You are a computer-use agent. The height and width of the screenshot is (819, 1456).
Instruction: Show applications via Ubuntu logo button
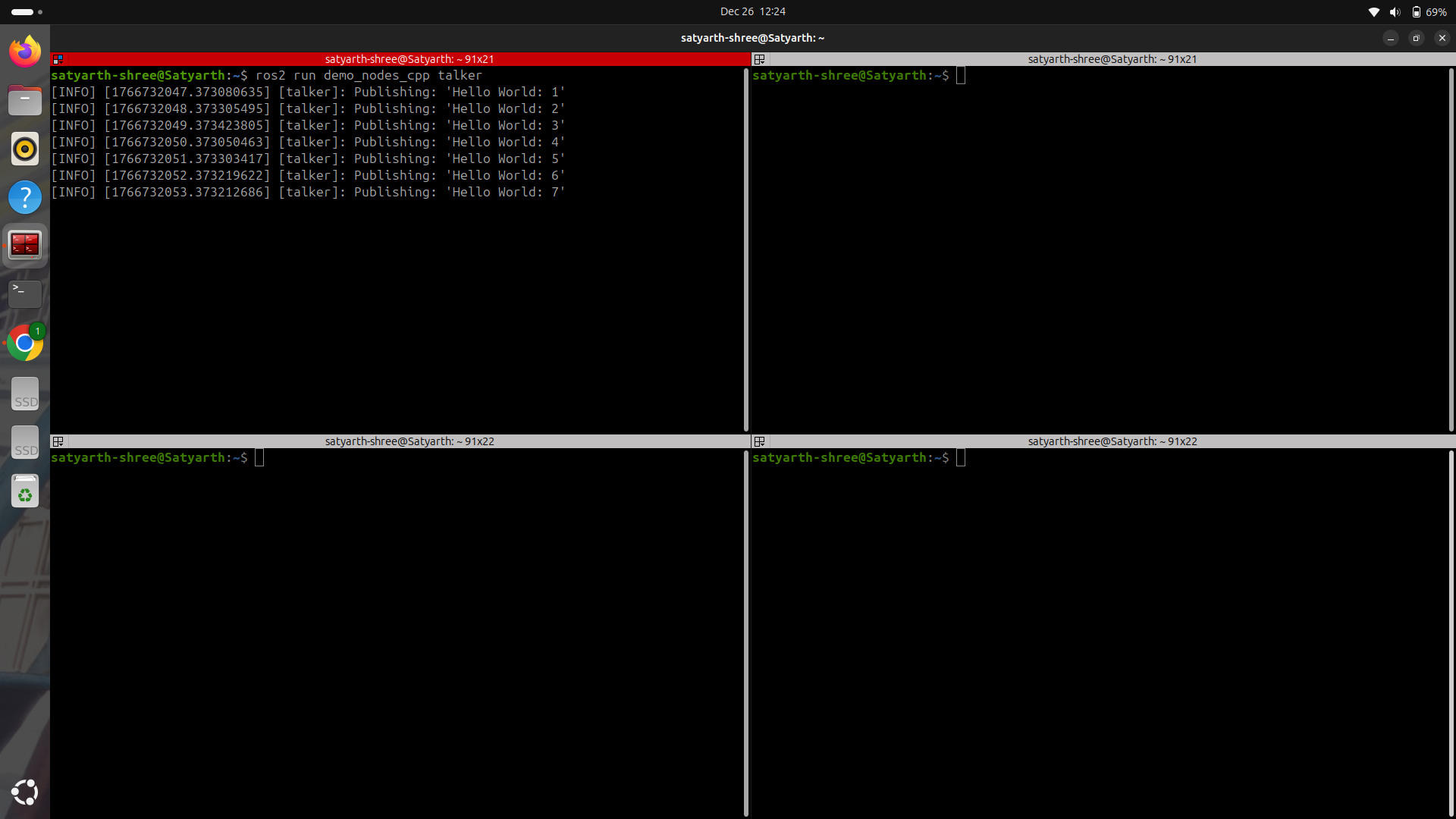tap(25, 792)
